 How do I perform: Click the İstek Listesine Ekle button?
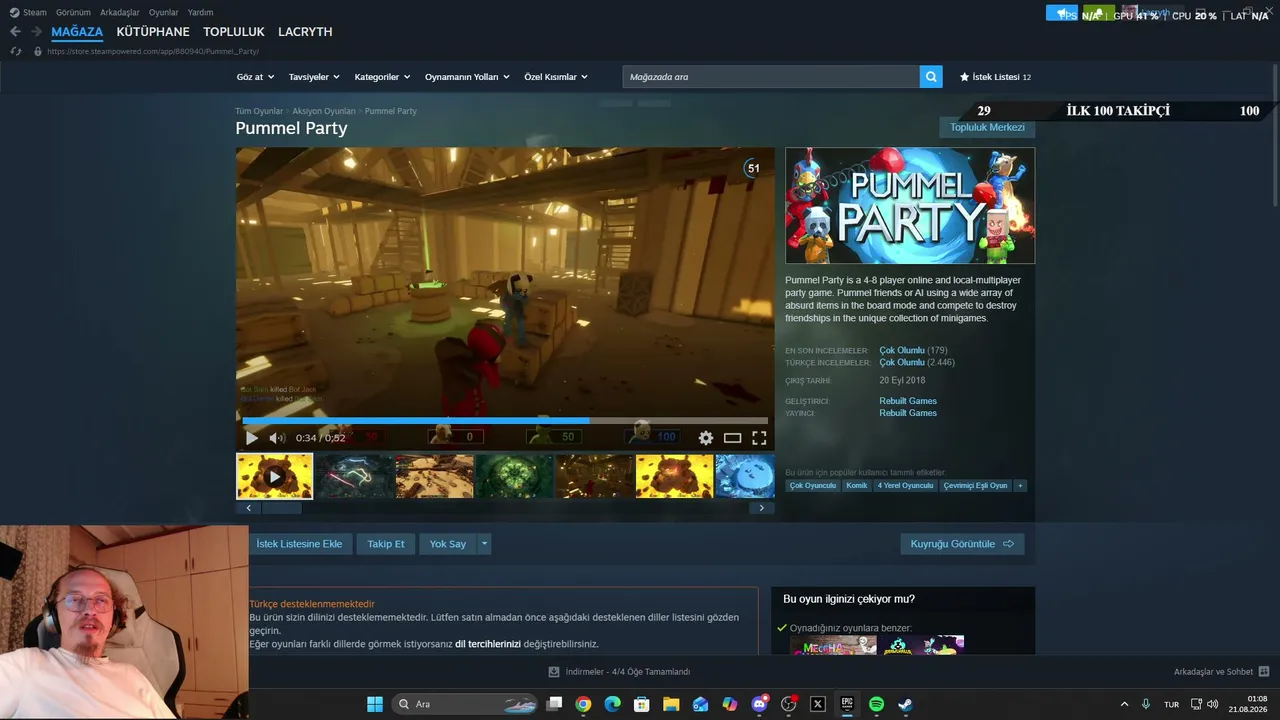click(x=299, y=544)
